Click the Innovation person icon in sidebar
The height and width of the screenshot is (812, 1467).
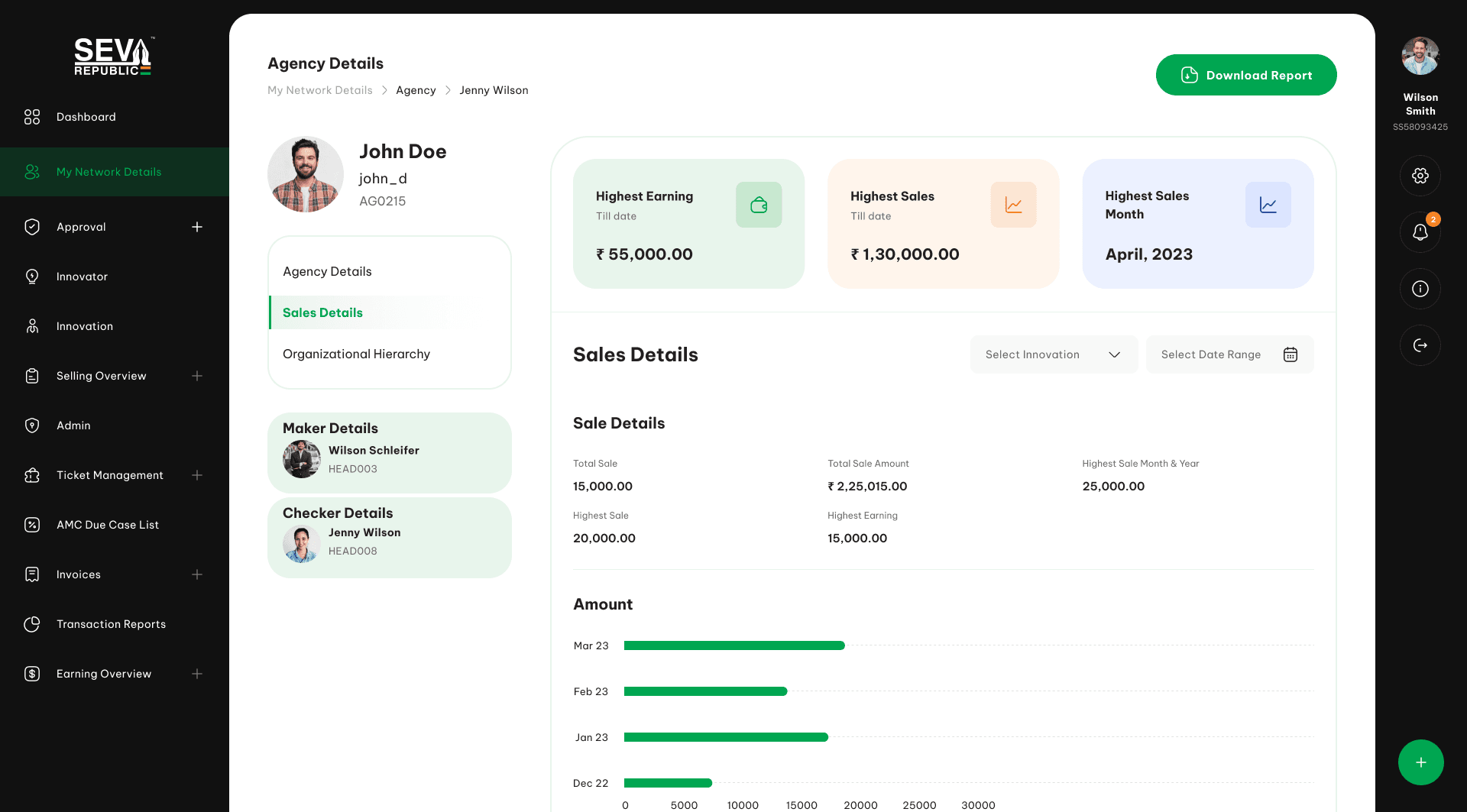click(32, 326)
